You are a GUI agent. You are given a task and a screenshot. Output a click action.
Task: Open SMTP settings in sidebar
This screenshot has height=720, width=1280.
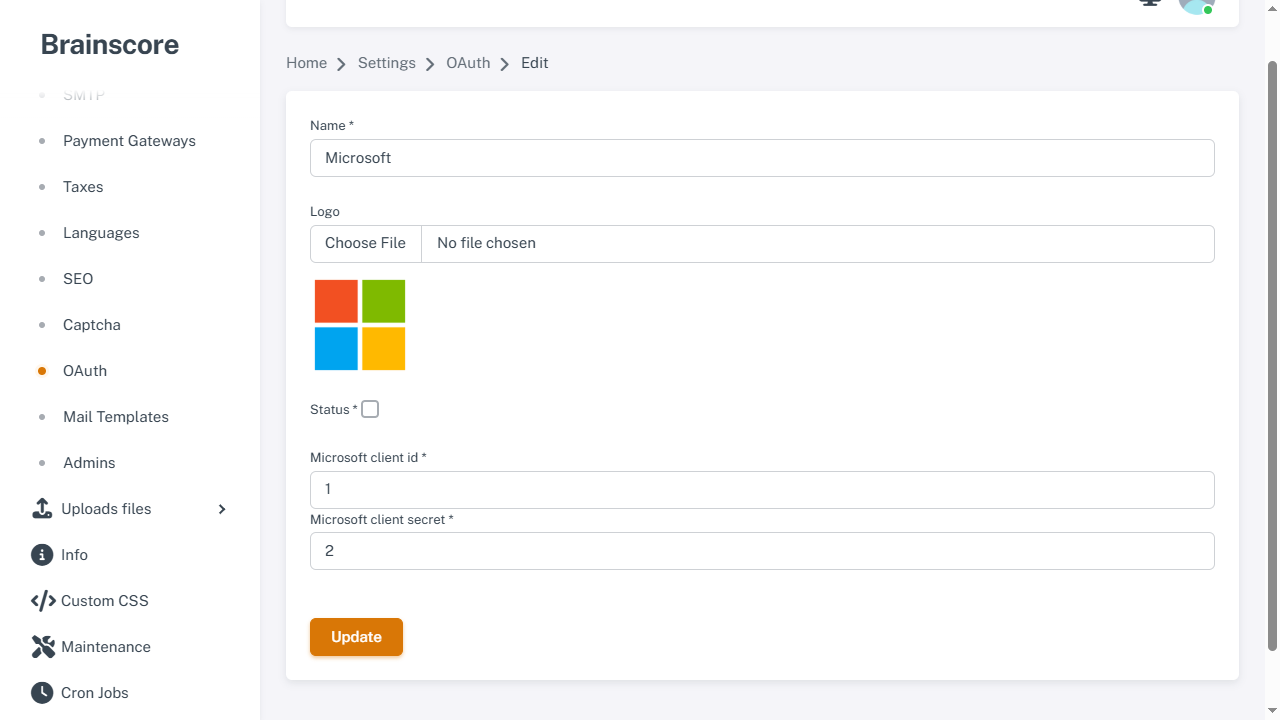coord(84,96)
